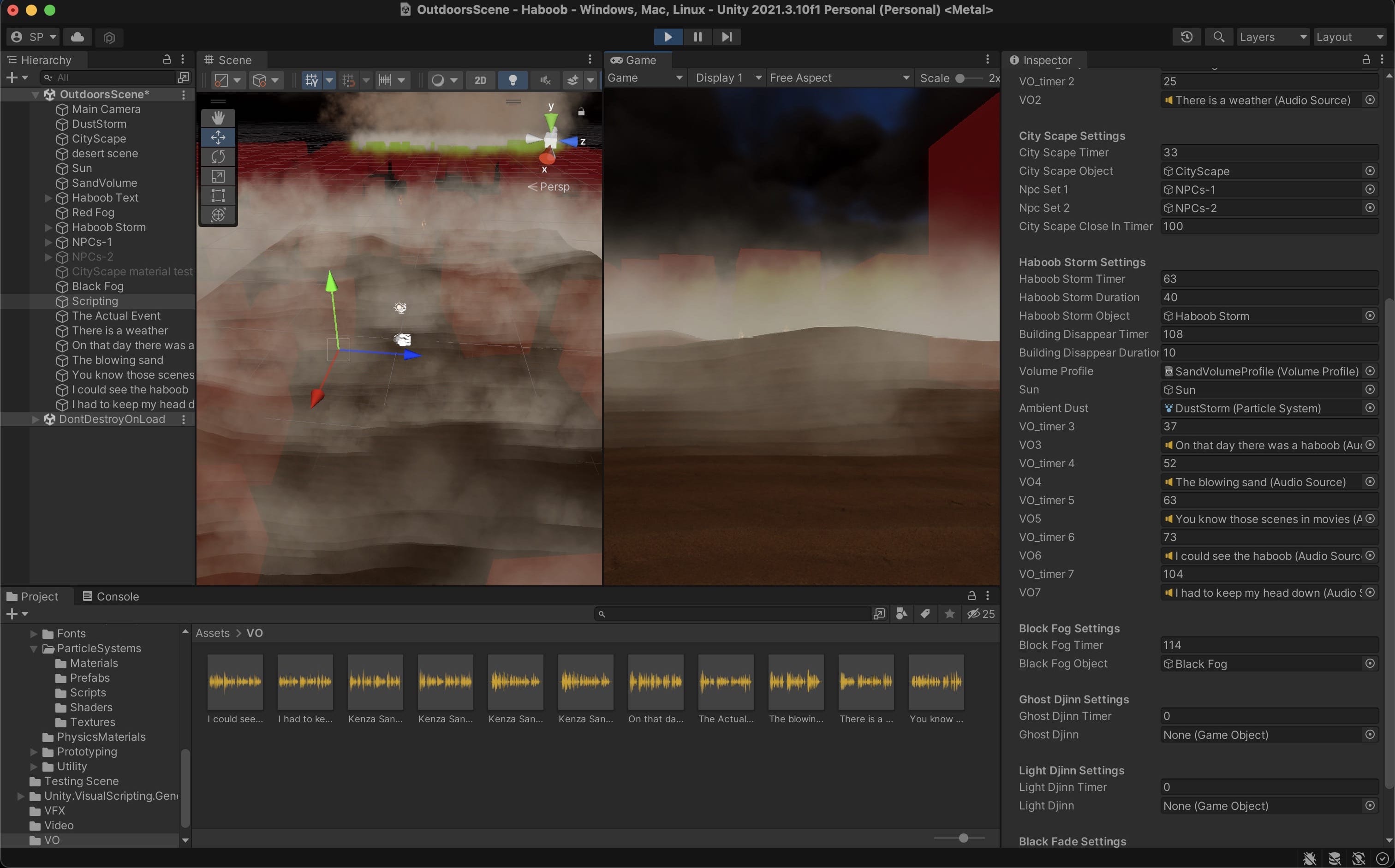Lock the Inspector panel
This screenshot has width=1395, height=868.
point(1366,59)
